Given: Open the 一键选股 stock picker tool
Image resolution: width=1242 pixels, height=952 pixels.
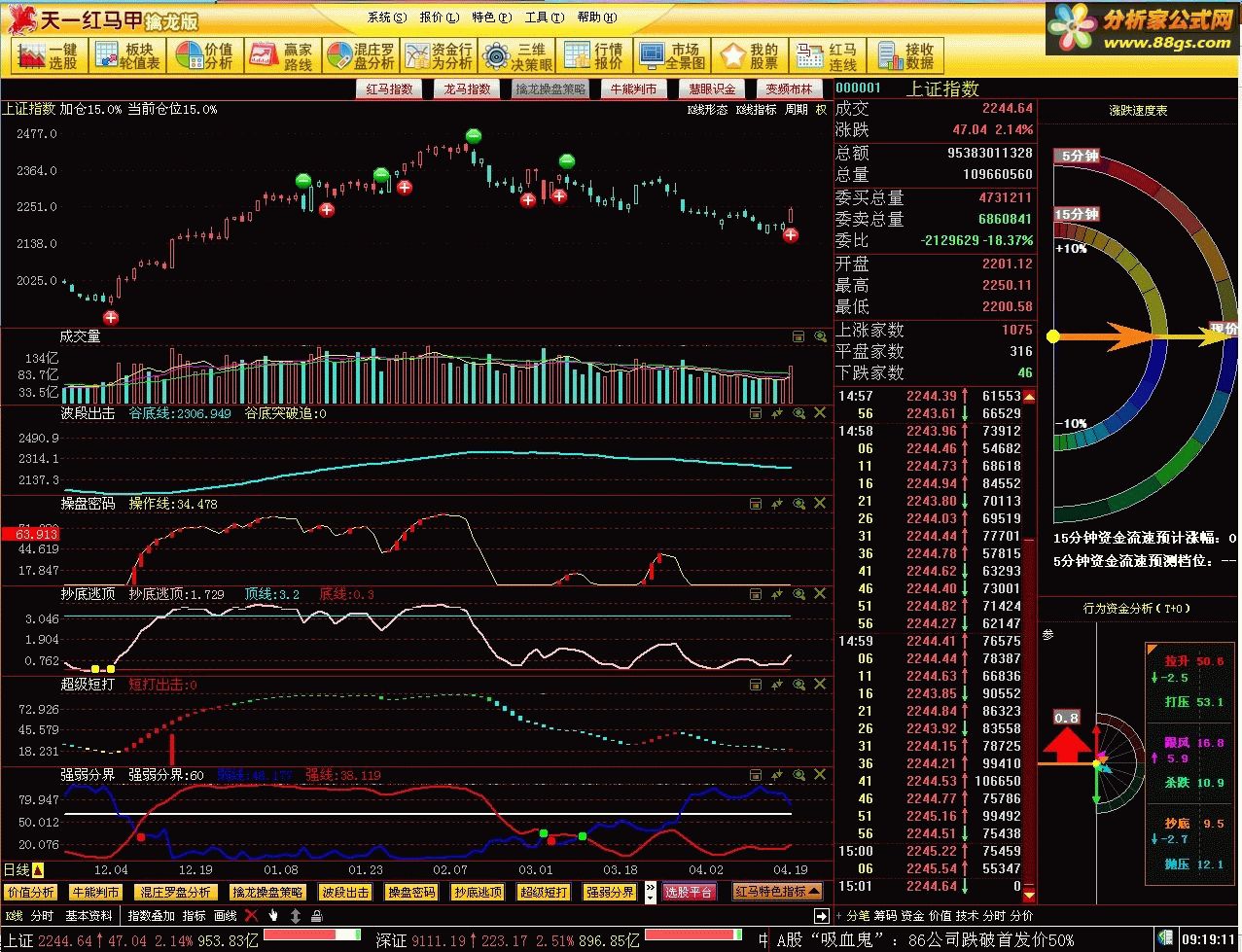Looking at the screenshot, I should tap(48, 56).
